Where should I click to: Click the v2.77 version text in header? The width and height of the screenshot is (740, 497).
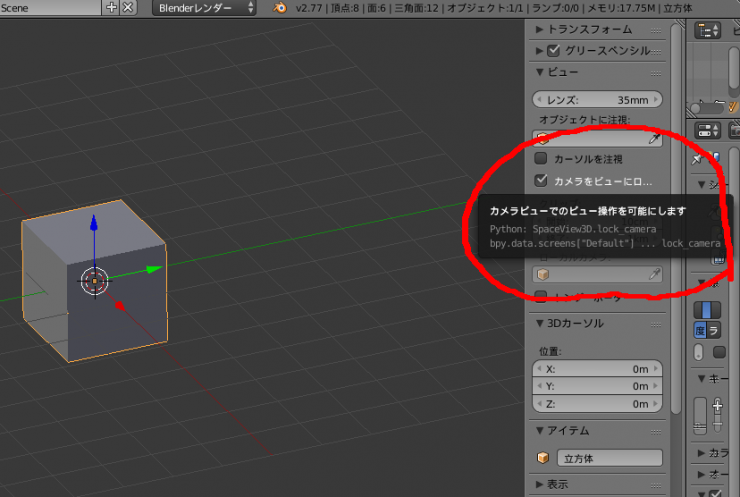pyautogui.click(x=309, y=8)
